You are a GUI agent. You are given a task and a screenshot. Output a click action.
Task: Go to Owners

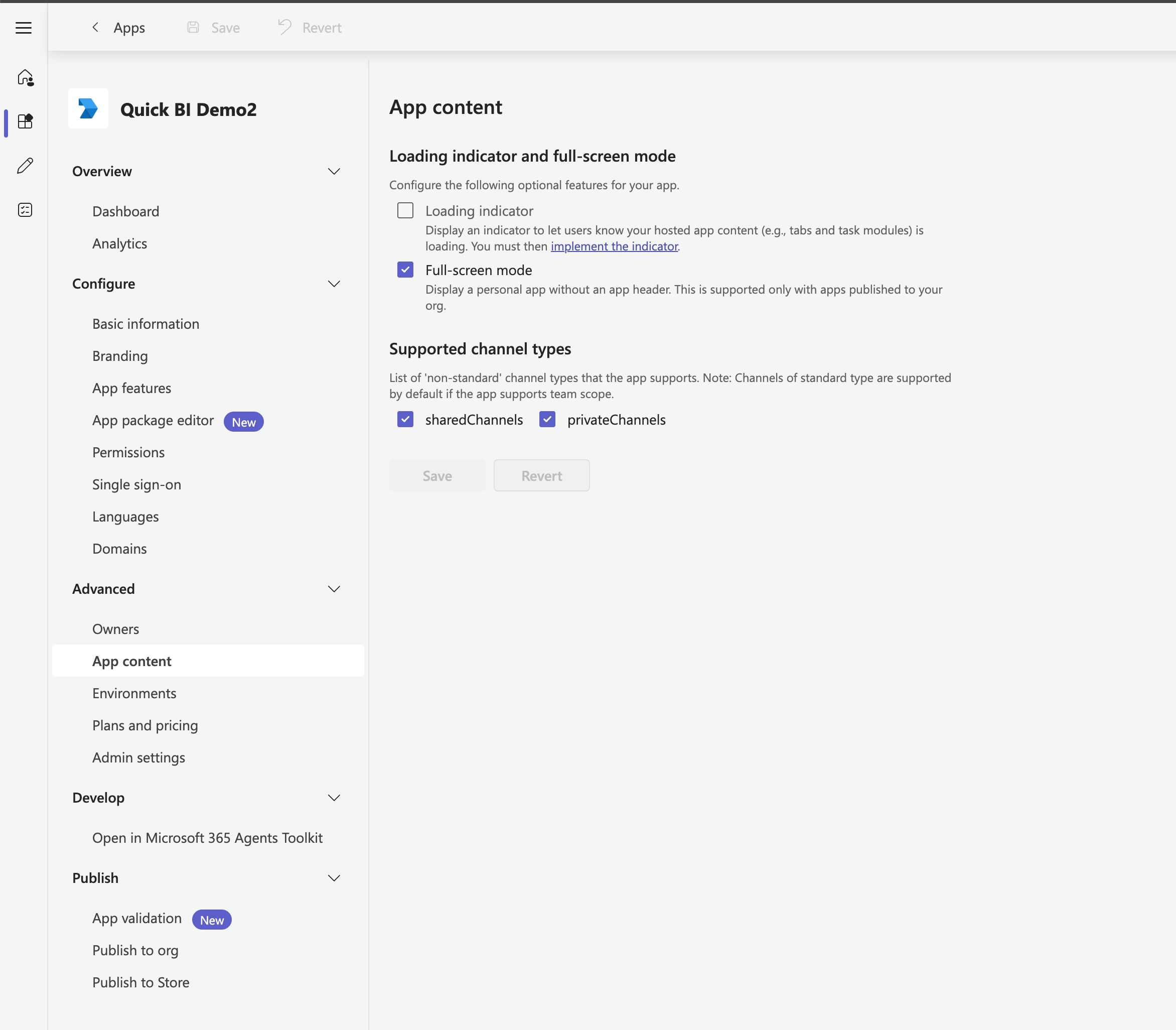(115, 629)
